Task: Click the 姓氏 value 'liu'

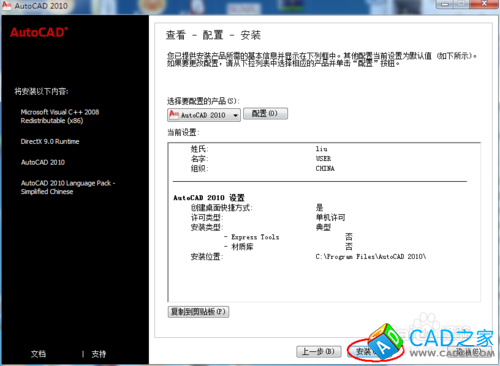Action: tap(322, 149)
